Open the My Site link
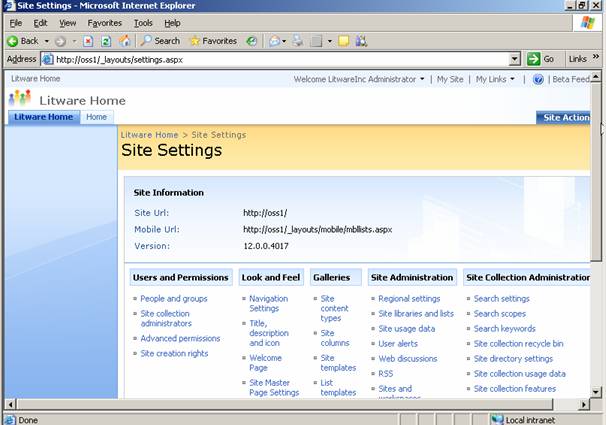Viewport: 606px width, 425px height. (x=450, y=79)
